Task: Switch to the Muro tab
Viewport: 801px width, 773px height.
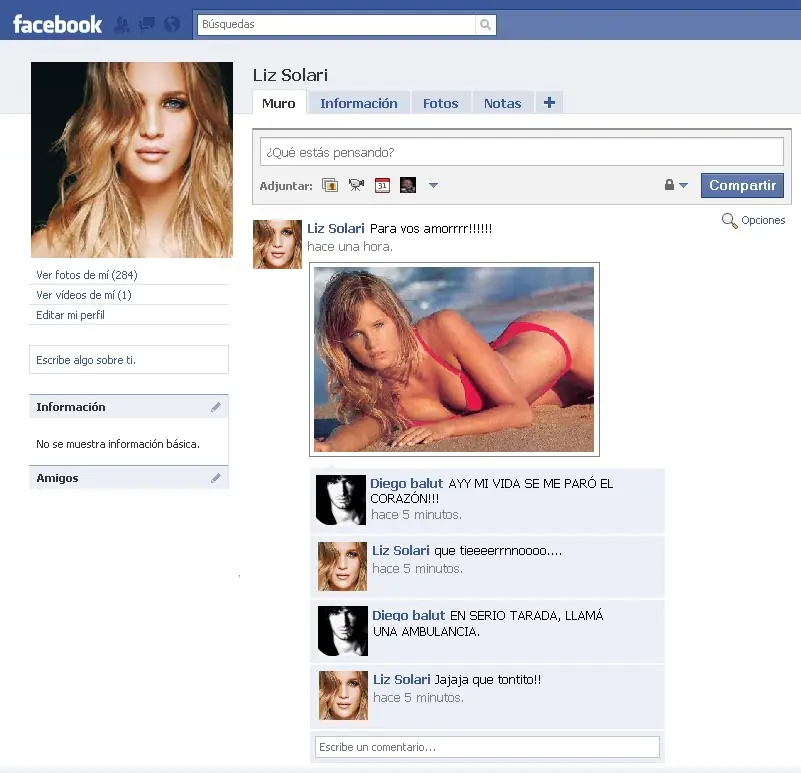Action: point(279,103)
